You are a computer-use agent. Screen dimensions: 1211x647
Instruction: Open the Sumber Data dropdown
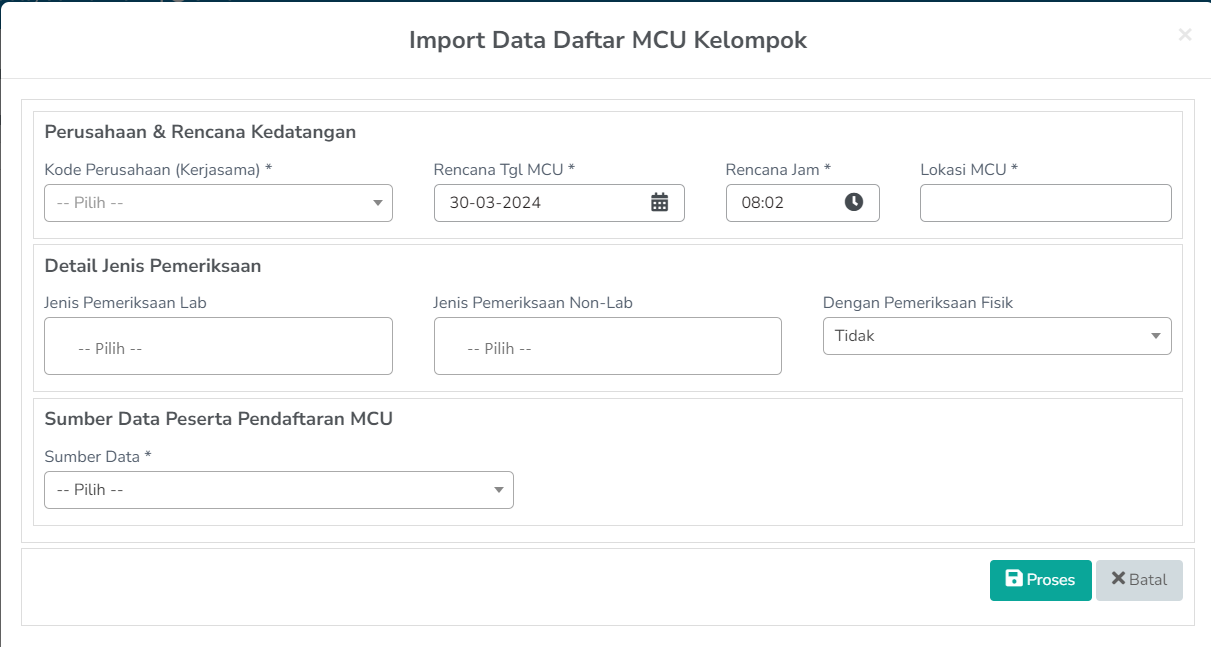[x=278, y=490]
